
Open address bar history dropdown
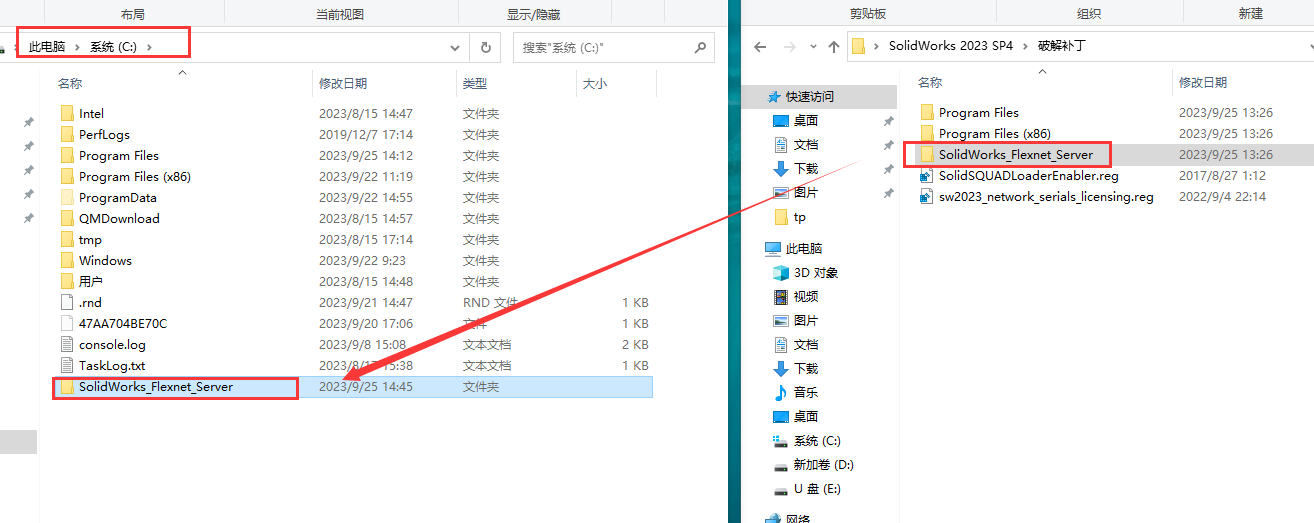click(455, 47)
